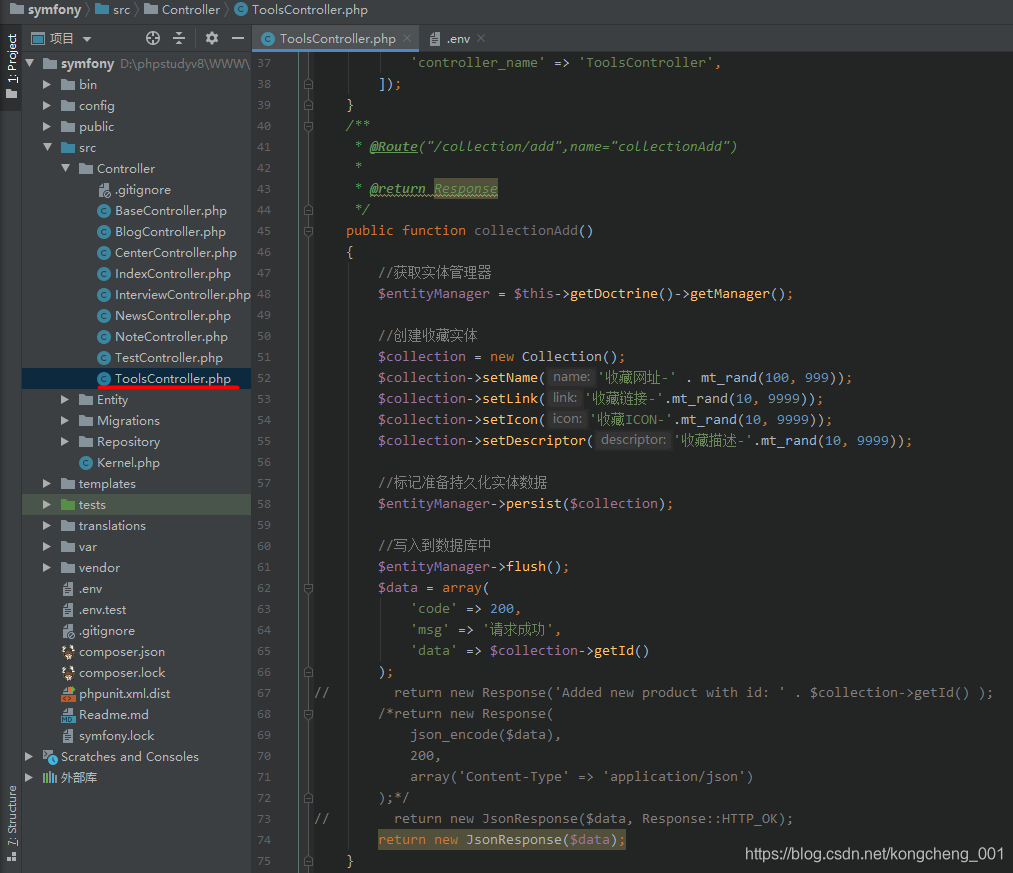The image size is (1013, 873).
Task: Close the .env tab
Action: click(481, 38)
